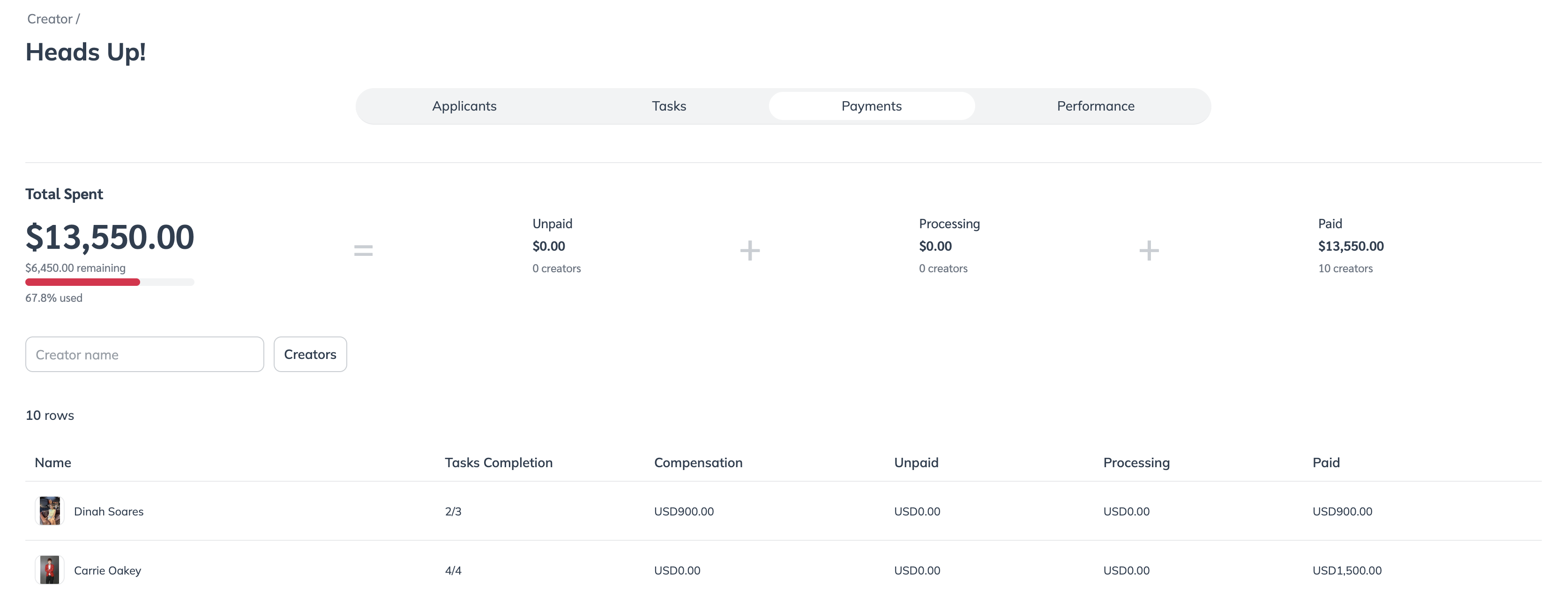Open the Dinah Soares name link
This screenshot has width=1568, height=597.
point(108,511)
